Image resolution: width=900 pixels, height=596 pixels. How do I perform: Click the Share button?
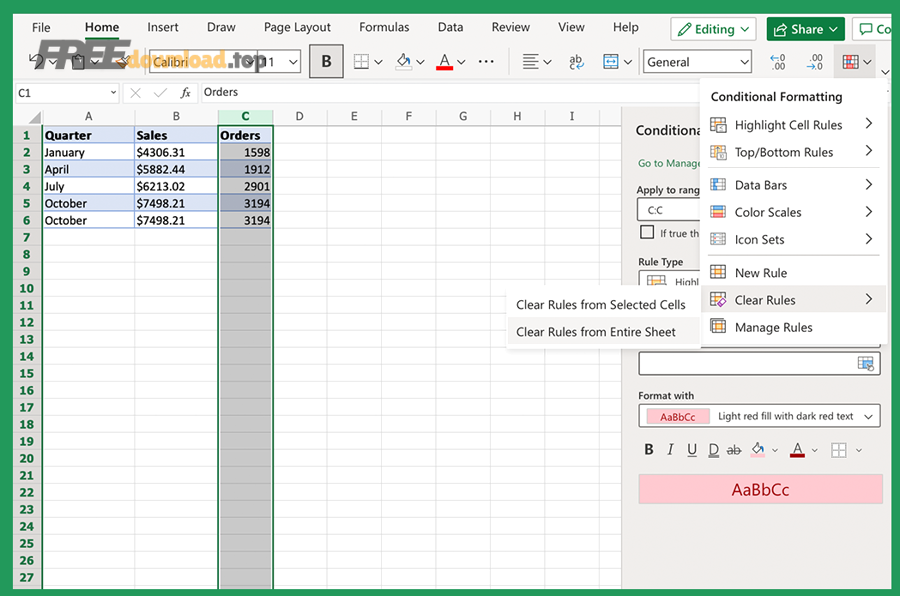click(805, 29)
